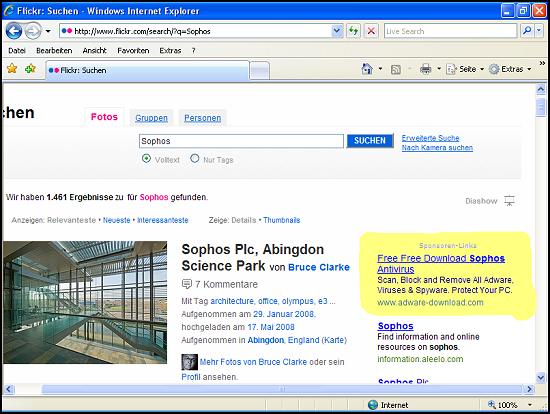Click the horizontal scrollbar left arrow
The width and height of the screenshot is (550, 414).
tap(9, 389)
